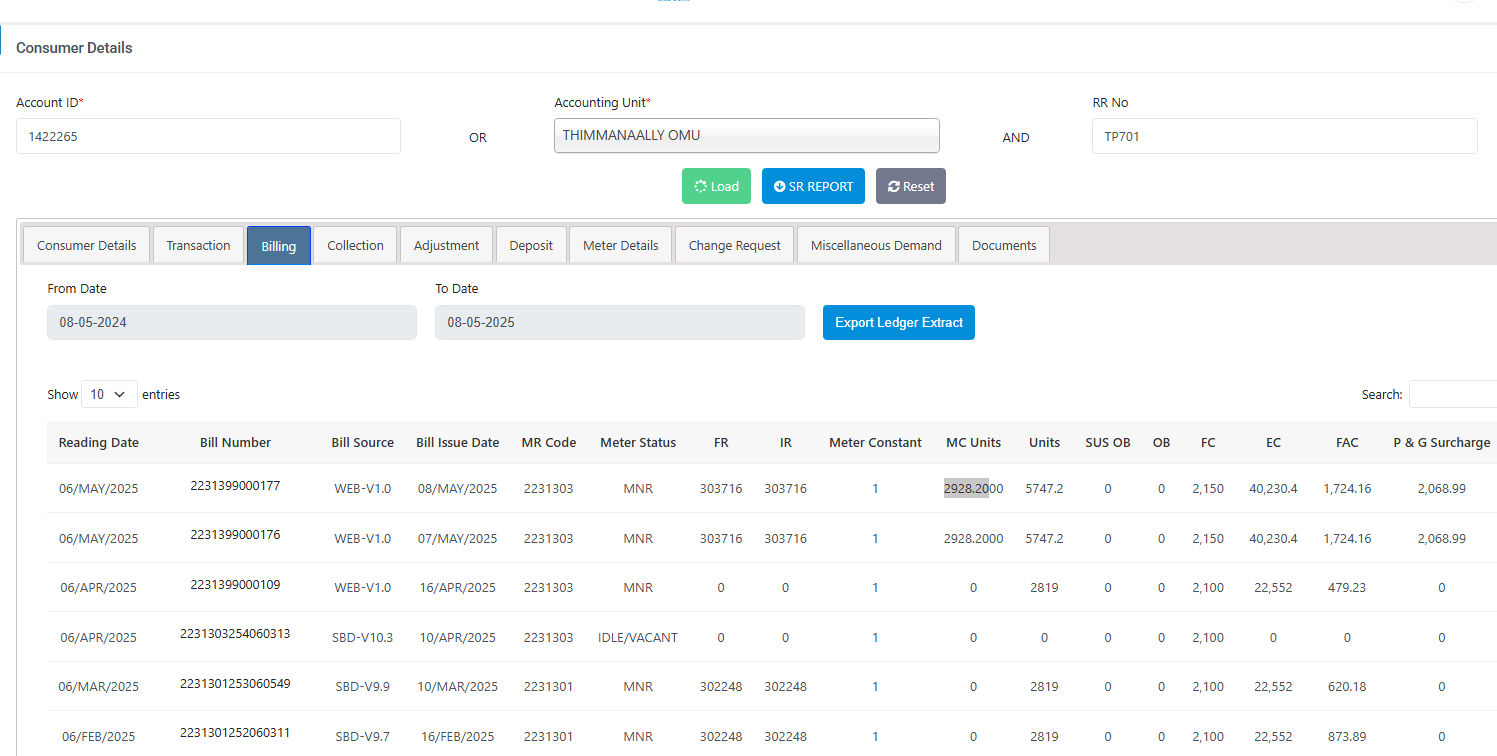
Task: Switch to the Transaction tab
Action: [x=198, y=245]
